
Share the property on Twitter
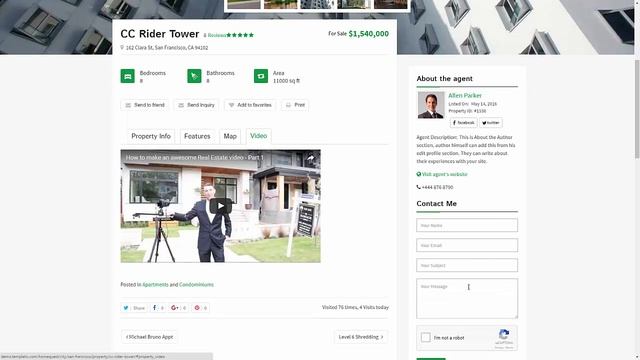click(x=134, y=308)
